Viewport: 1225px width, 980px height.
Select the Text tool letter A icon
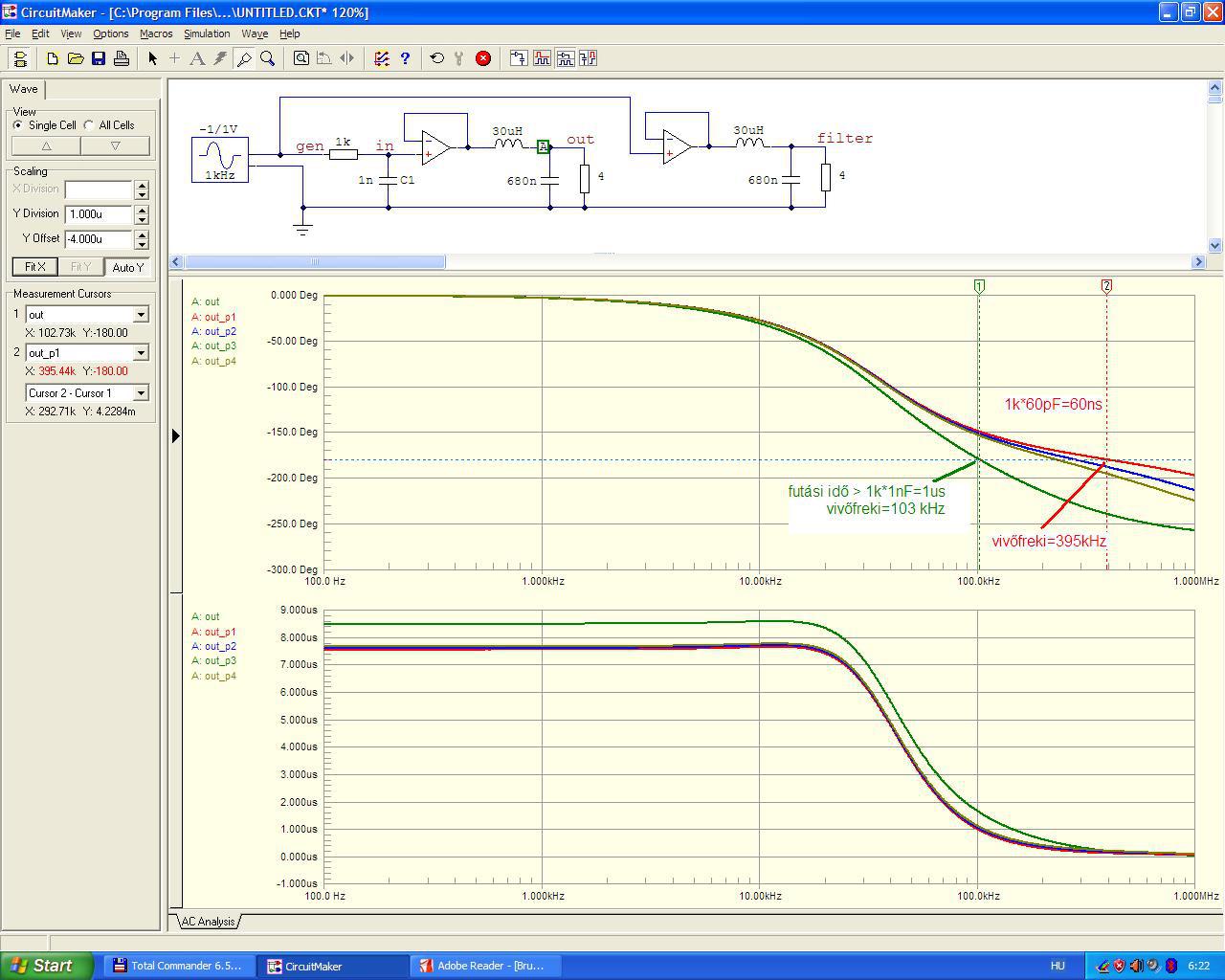[197, 58]
